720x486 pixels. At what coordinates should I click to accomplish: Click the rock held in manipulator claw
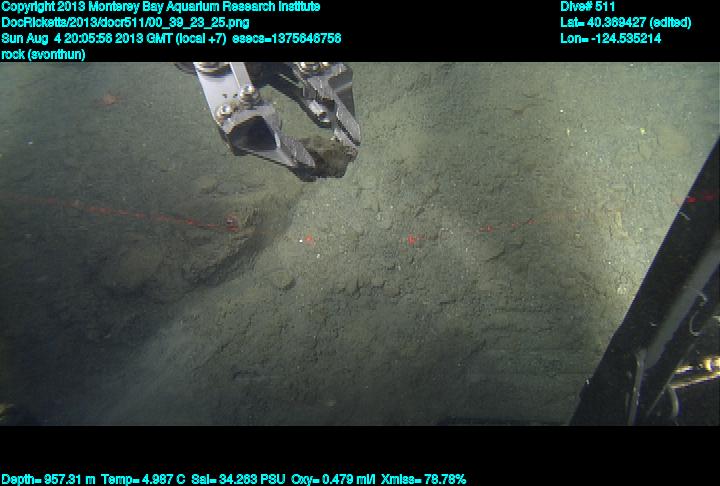point(332,157)
